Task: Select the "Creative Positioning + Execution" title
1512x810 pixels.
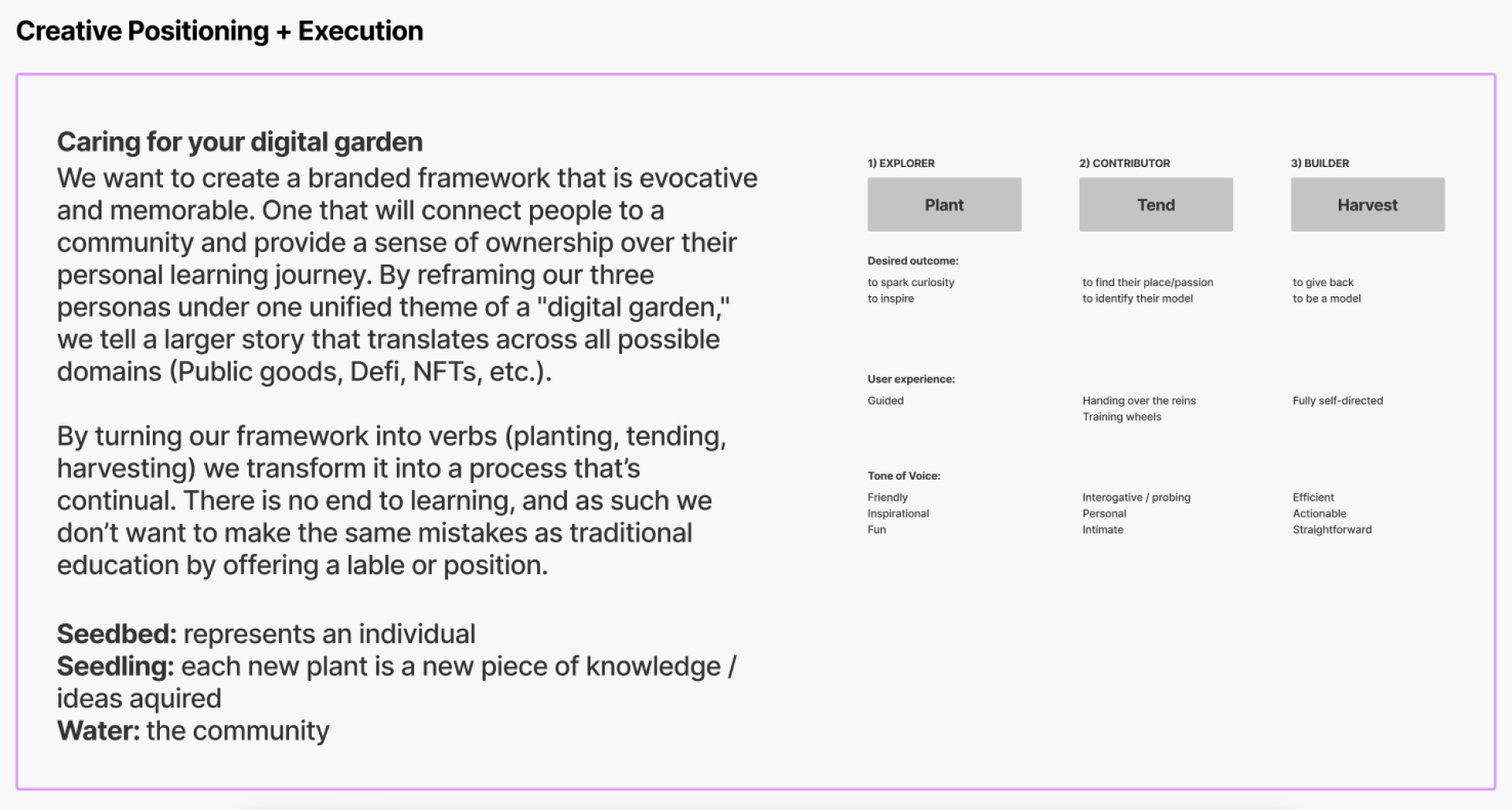Action: 220,31
